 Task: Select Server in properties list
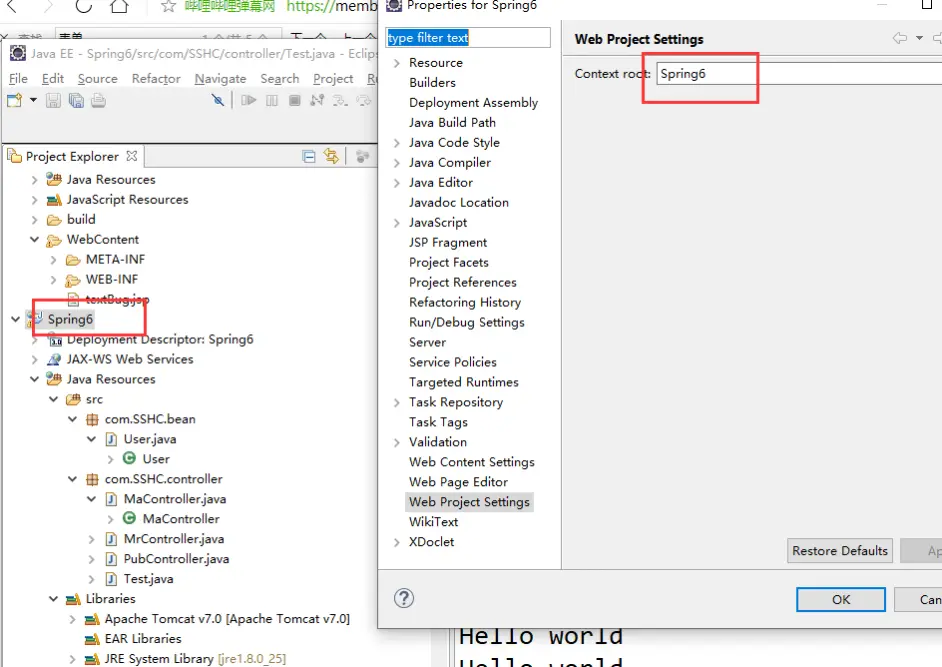[427, 342]
